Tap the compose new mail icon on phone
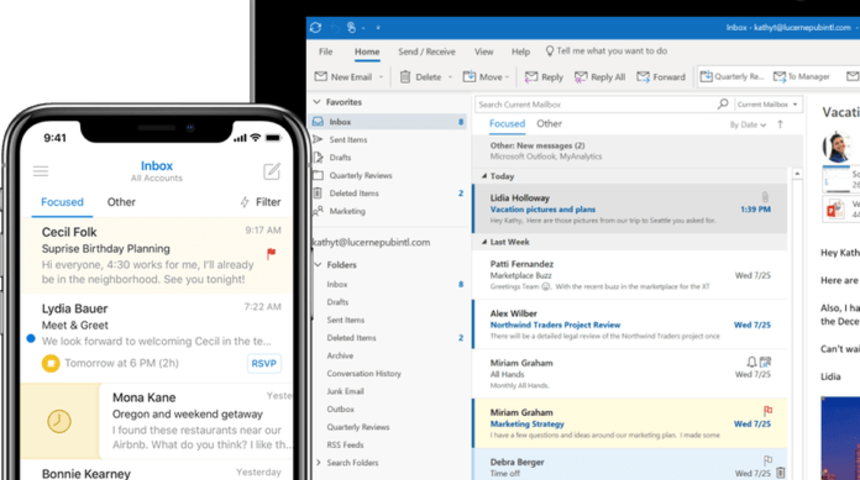The height and width of the screenshot is (480, 860). [271, 172]
